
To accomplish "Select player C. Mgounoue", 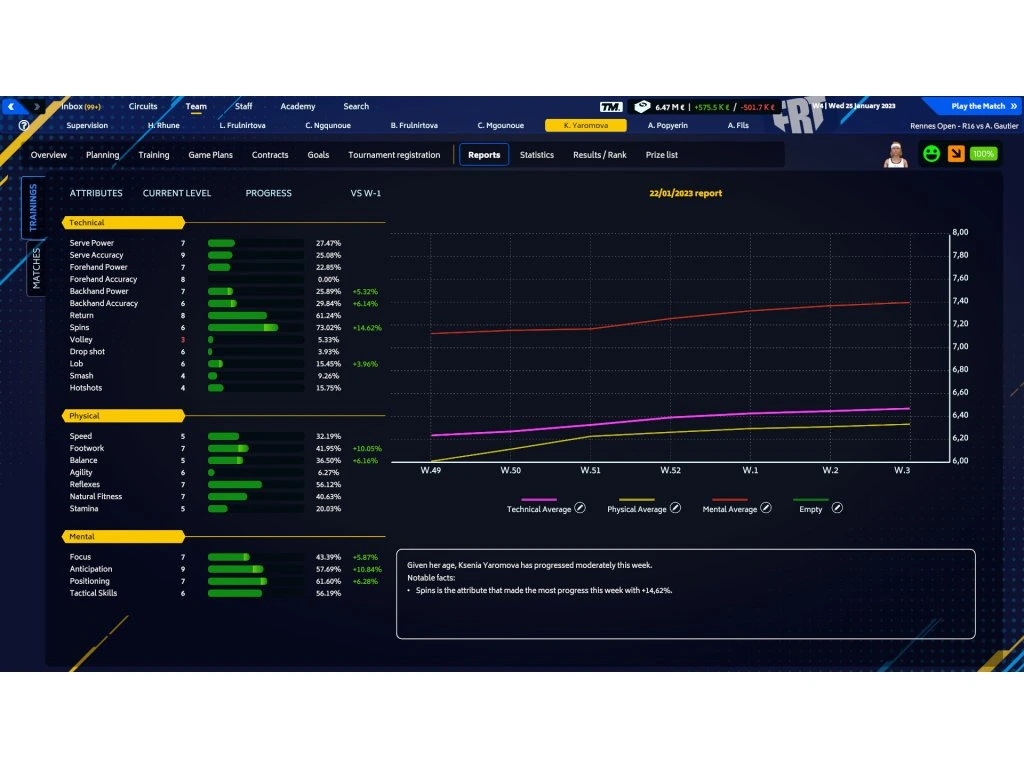I will tap(500, 125).
